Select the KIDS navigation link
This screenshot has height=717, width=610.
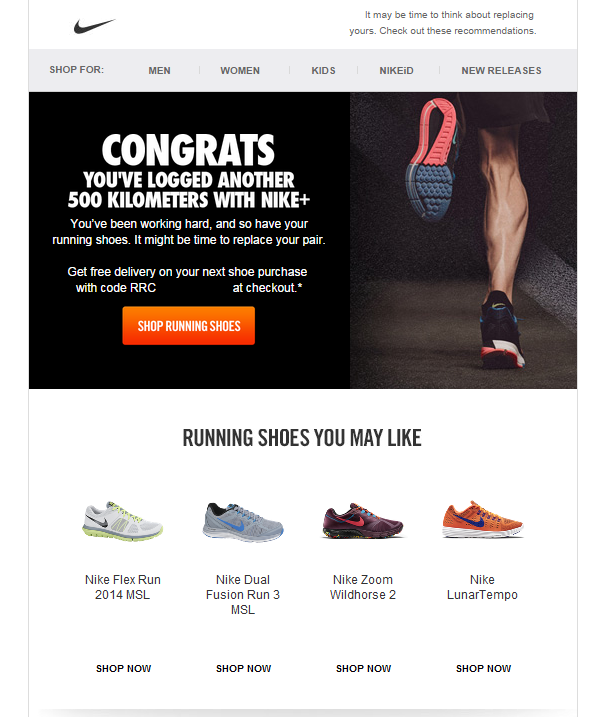323,71
